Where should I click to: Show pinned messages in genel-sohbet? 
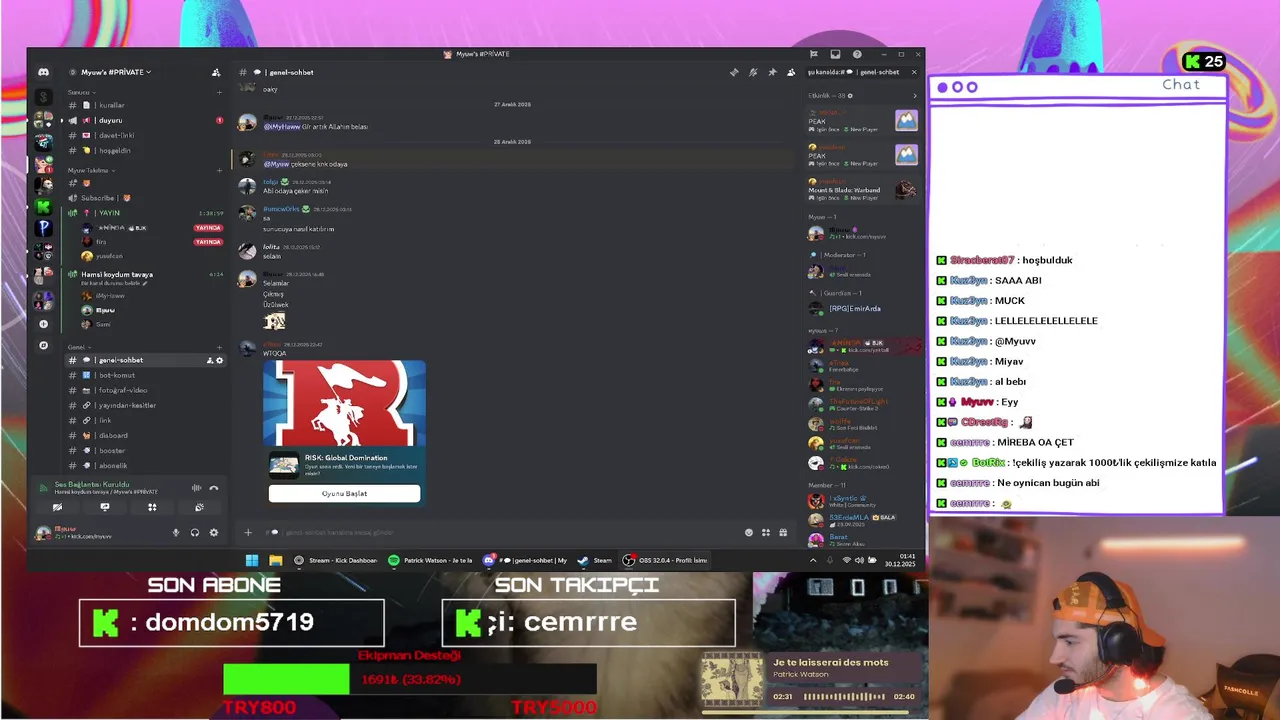[772, 72]
